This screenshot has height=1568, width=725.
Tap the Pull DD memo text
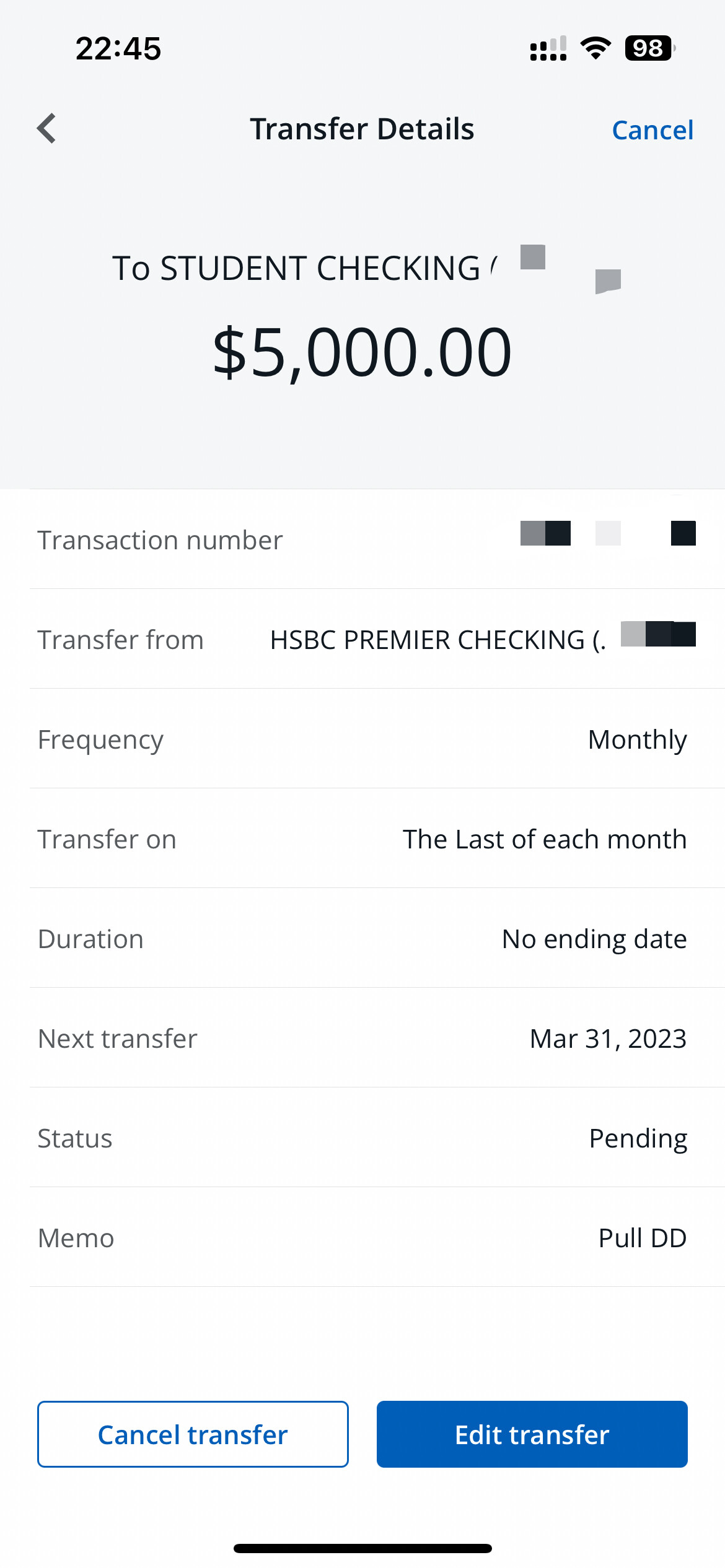pyautogui.click(x=642, y=1238)
